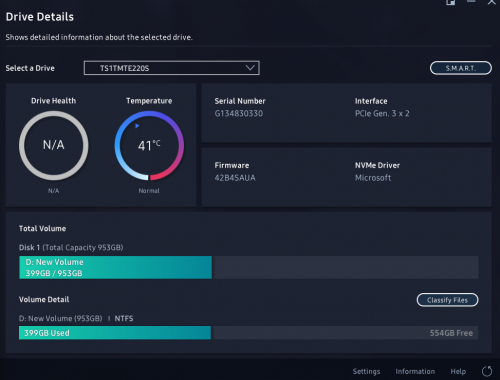
Task: Click the 41°C temperature gauge
Action: tap(149, 146)
